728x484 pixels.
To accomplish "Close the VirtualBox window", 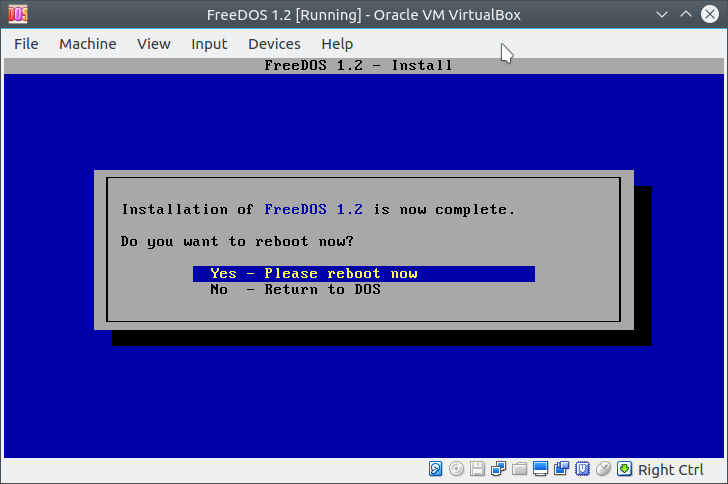I will [710, 14].
